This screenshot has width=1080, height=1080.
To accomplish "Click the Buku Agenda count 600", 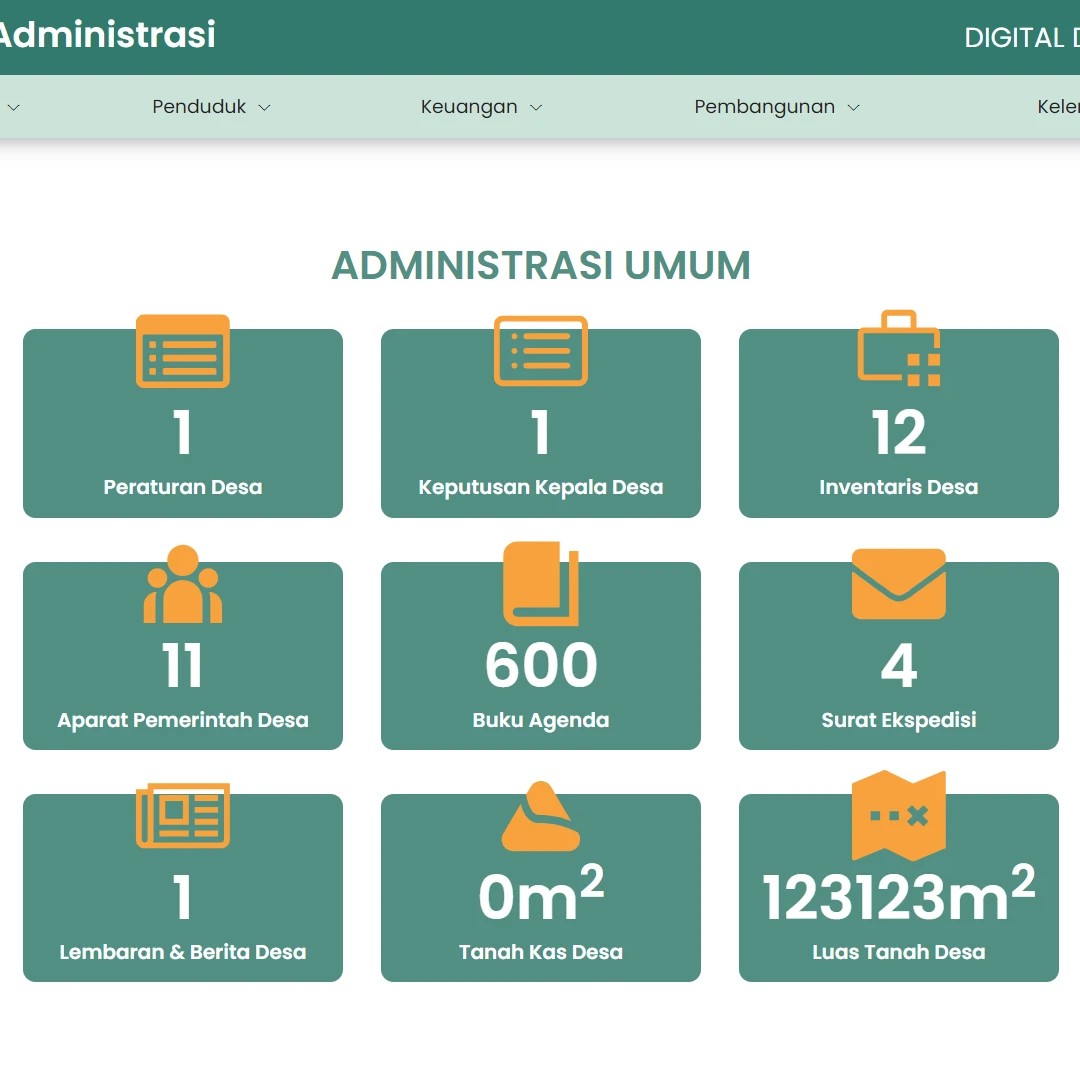I will 541,666.
